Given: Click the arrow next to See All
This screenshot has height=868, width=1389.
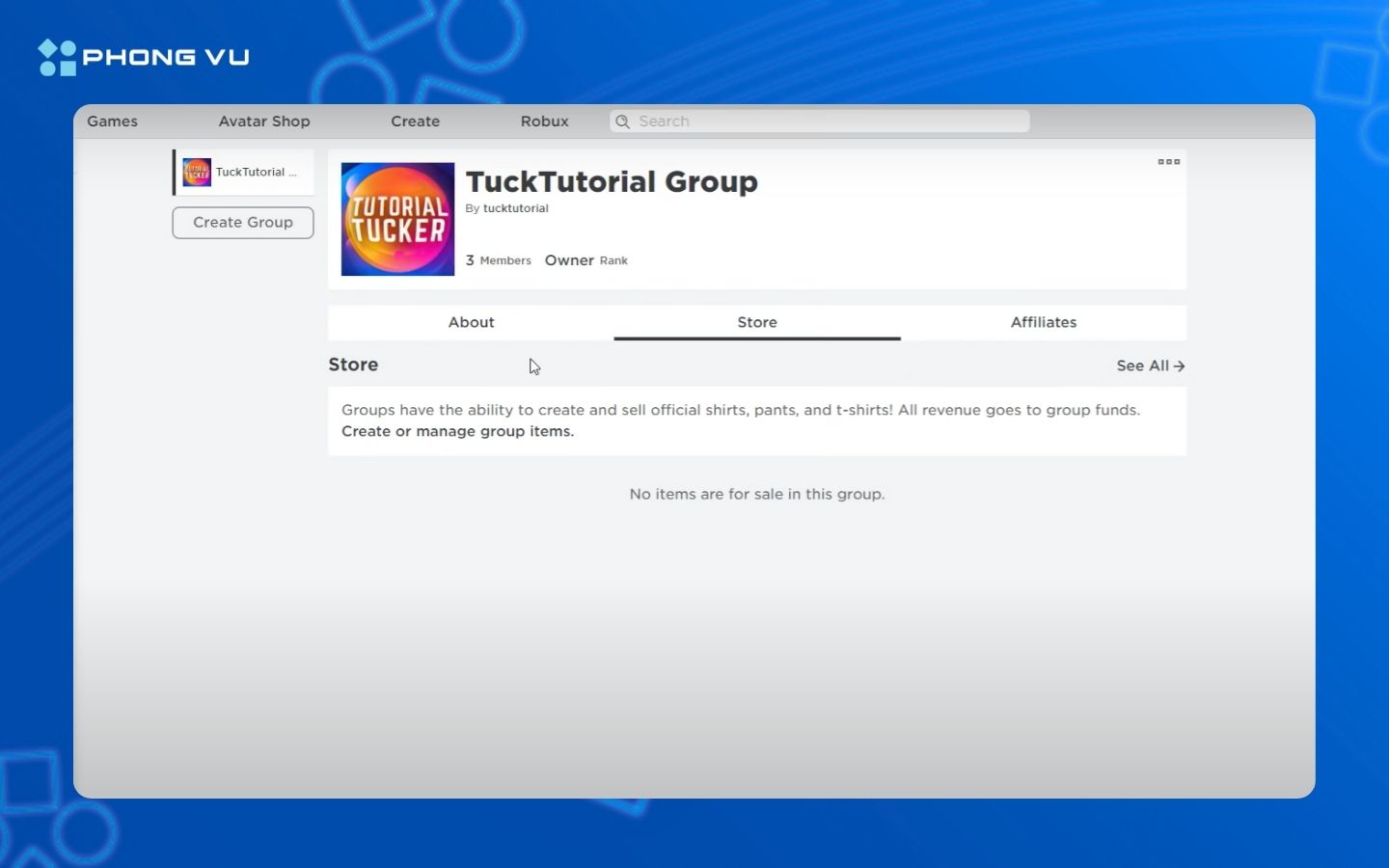Looking at the screenshot, I should pyautogui.click(x=1180, y=366).
